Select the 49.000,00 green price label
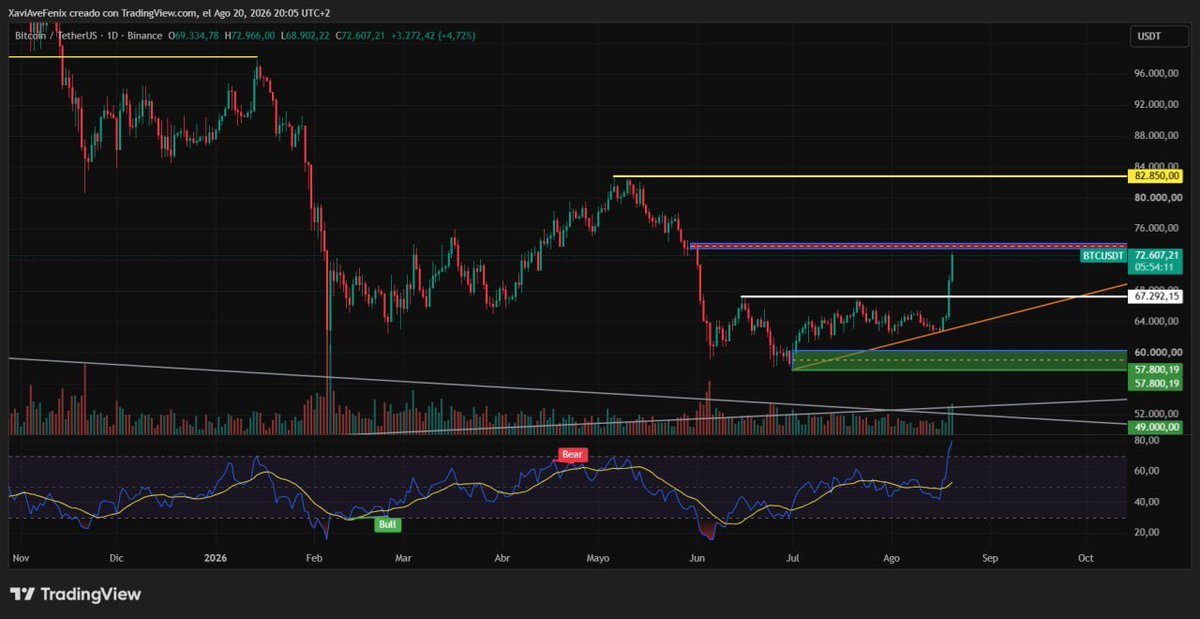 (x=1155, y=427)
